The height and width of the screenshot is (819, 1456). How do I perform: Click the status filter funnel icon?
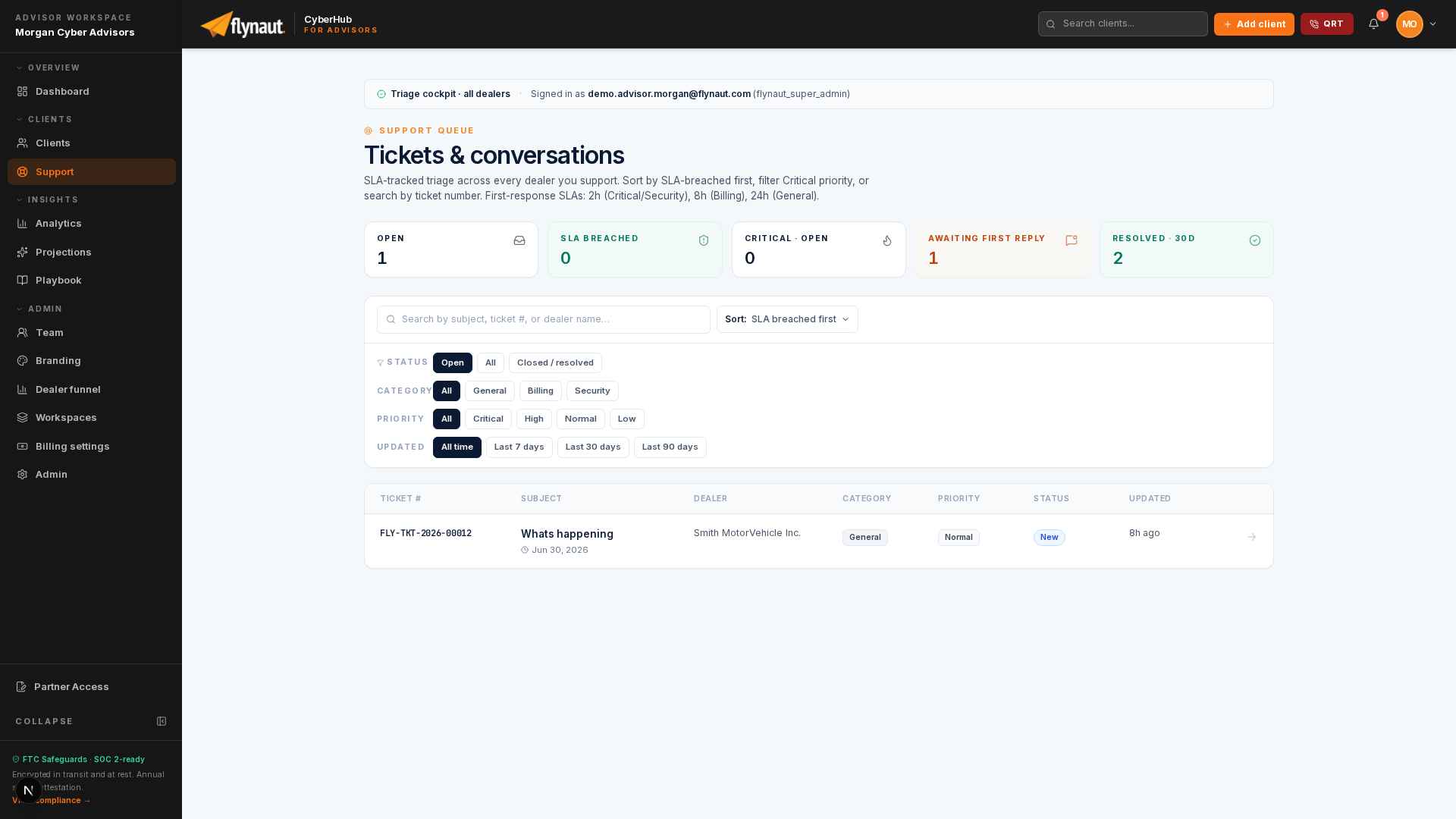pos(381,363)
